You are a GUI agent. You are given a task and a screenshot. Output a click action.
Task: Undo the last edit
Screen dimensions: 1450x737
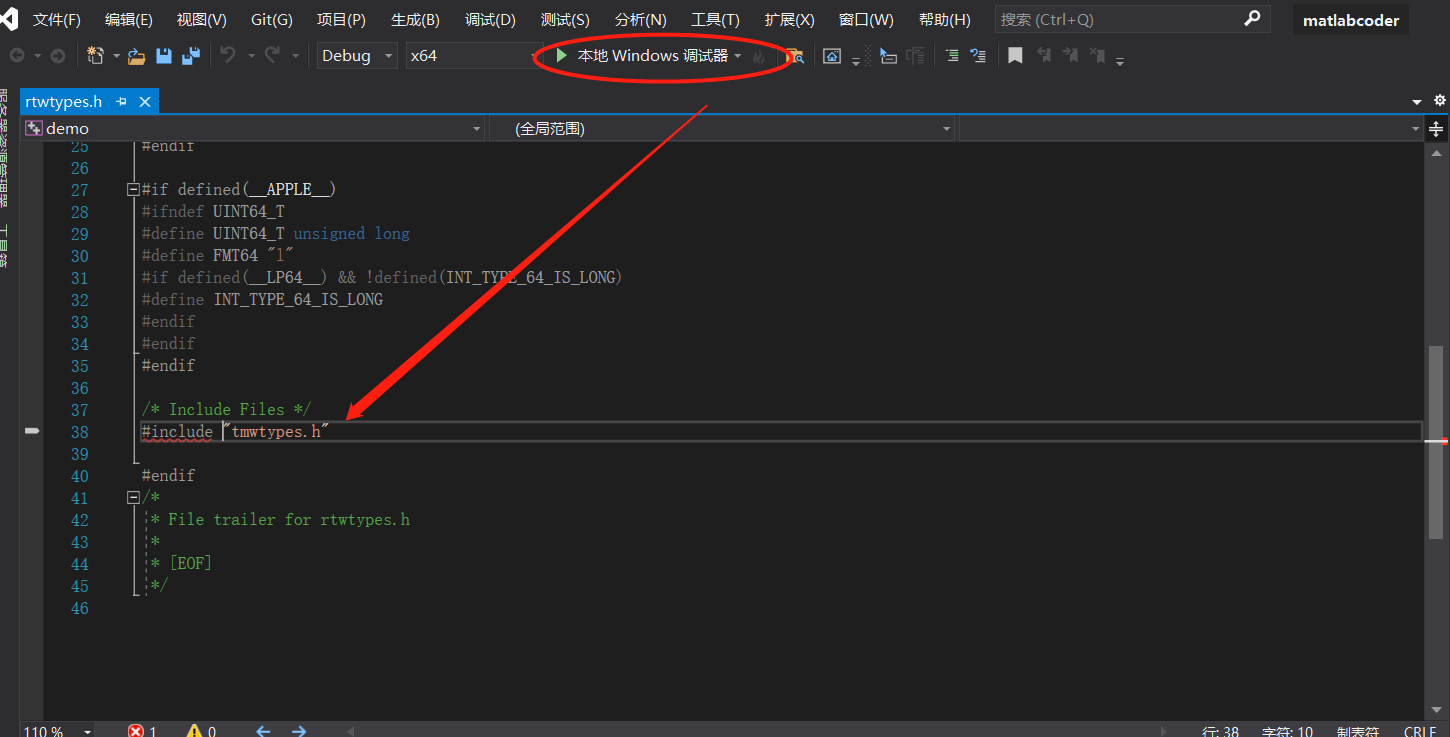point(228,55)
